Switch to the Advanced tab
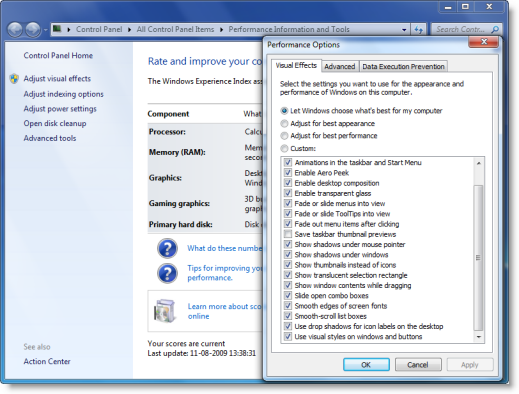 click(x=340, y=66)
